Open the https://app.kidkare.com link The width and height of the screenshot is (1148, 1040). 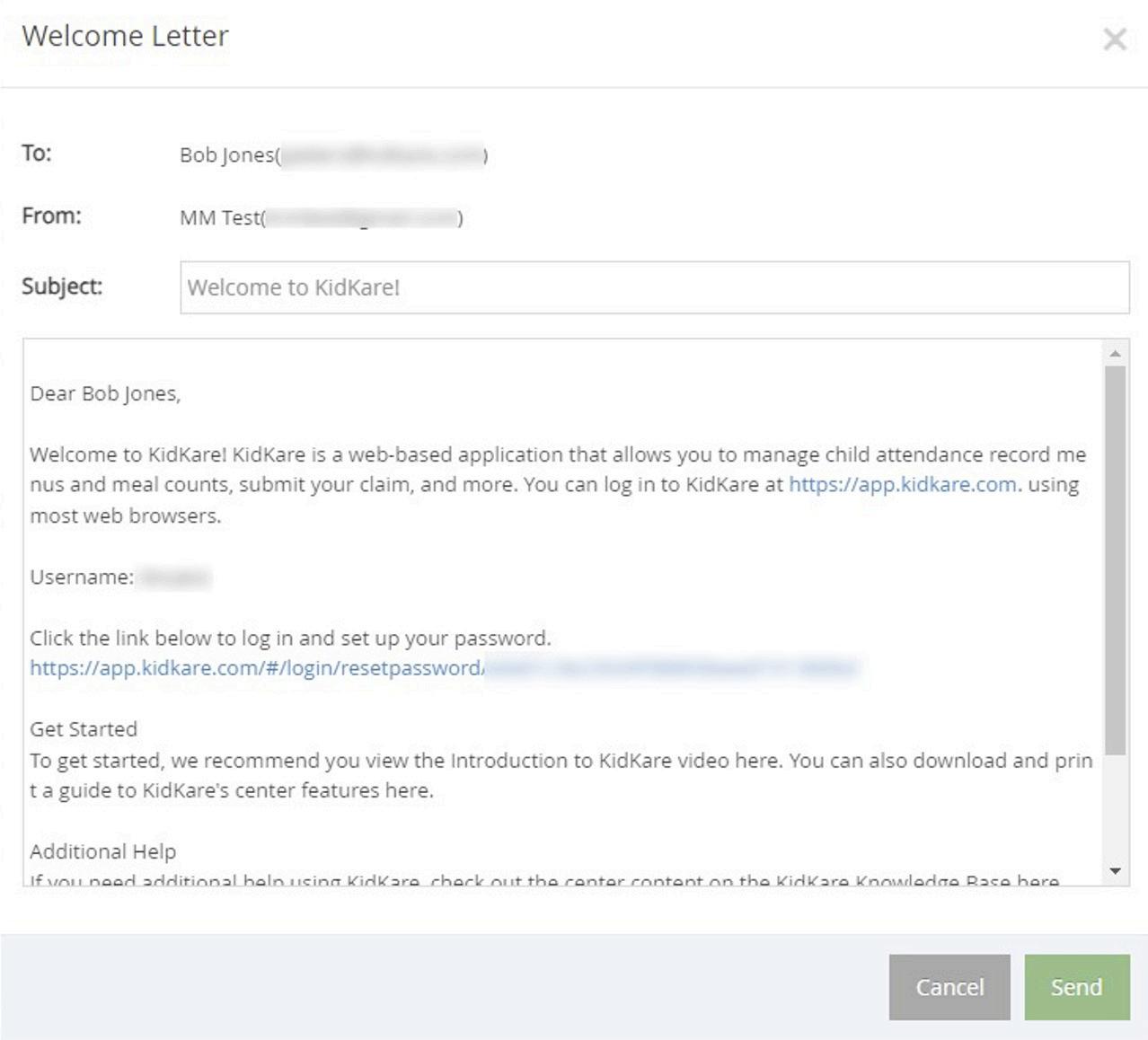point(902,485)
